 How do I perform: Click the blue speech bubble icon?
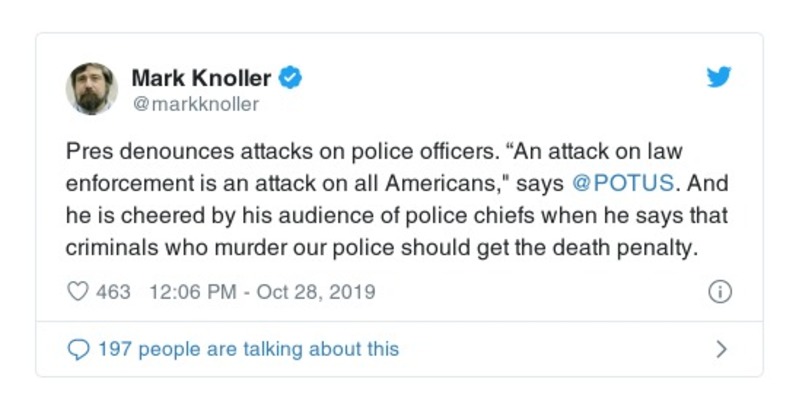tap(77, 349)
